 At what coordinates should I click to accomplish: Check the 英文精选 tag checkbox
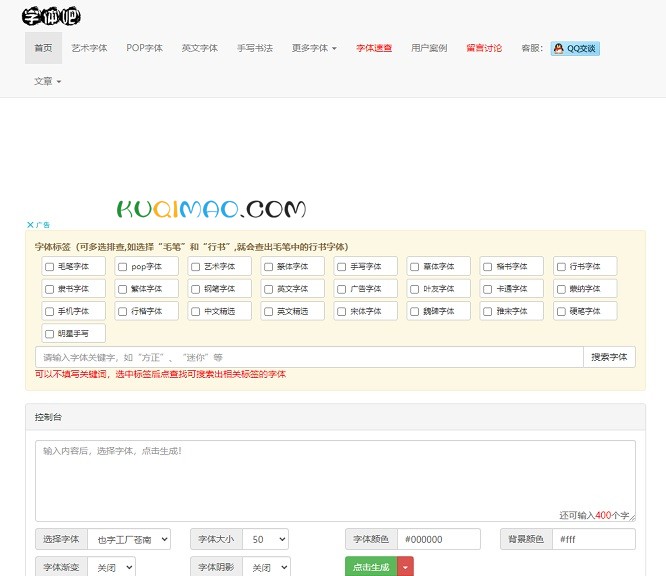click(268, 311)
